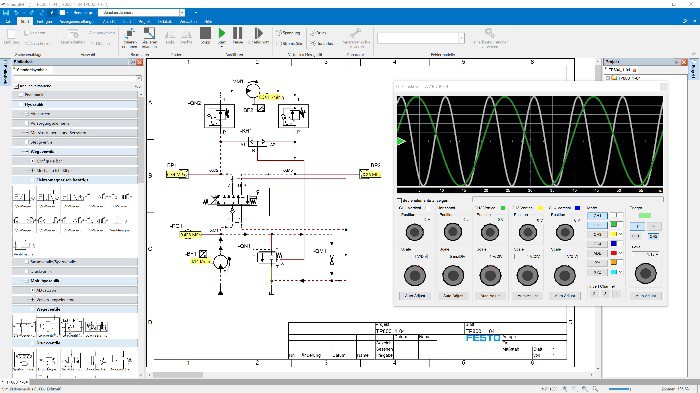The width and height of the screenshot is (700, 393).
Task: Click the yellow channel color swatch in the oscilloscope
Action: 540,208
